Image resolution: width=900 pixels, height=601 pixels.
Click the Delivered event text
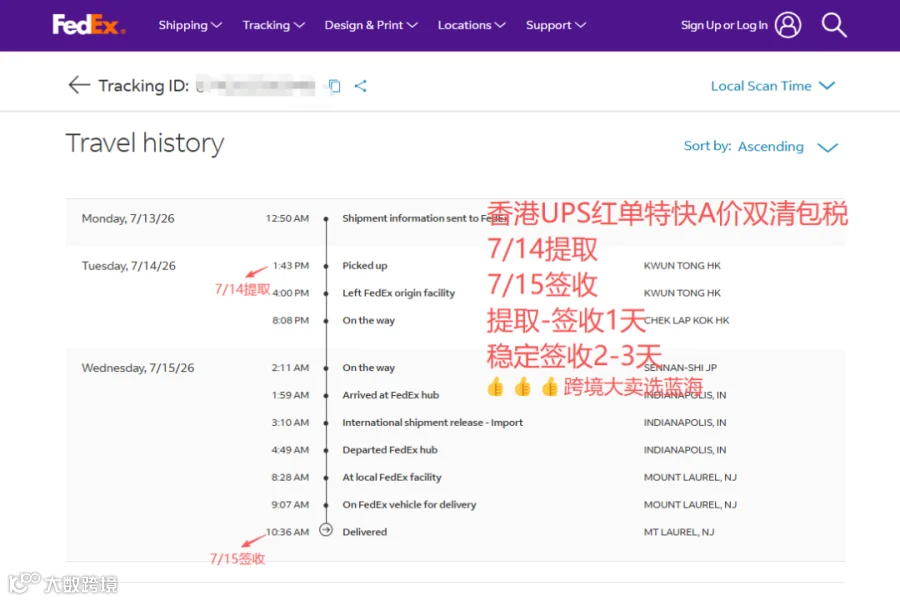[x=364, y=532]
